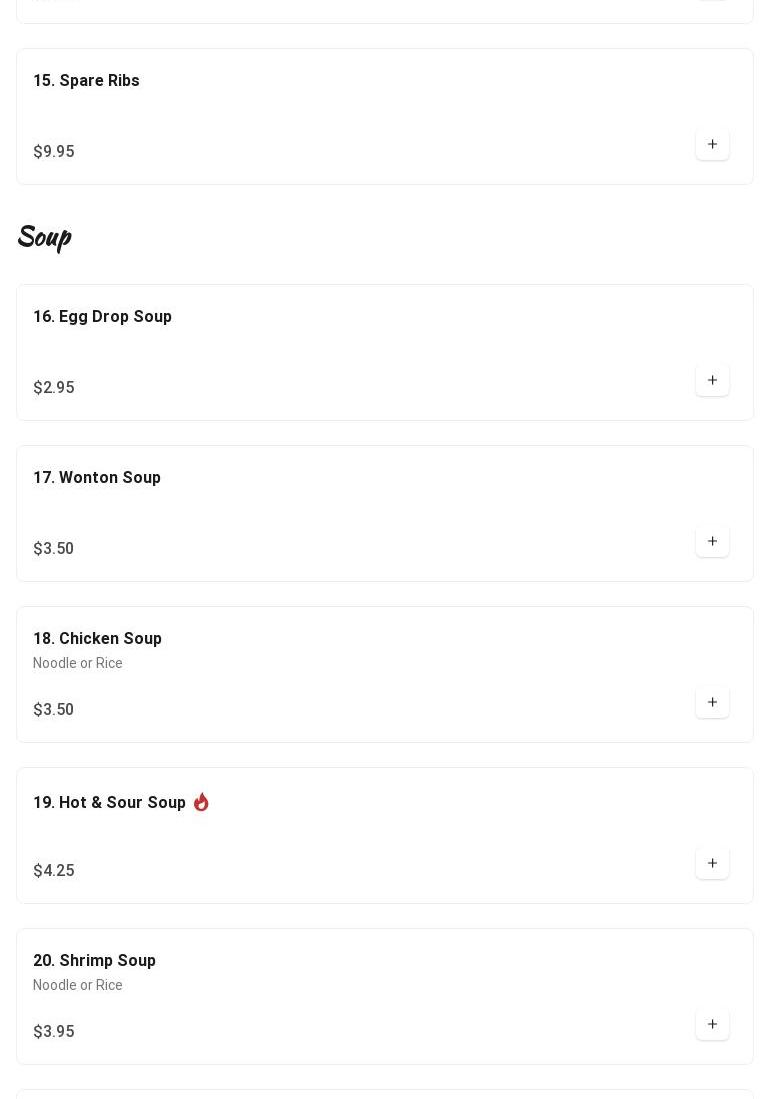This screenshot has width=770, height=1099.
Task: Click the $2.95 Egg Drop Soup price
Action: click(x=54, y=388)
